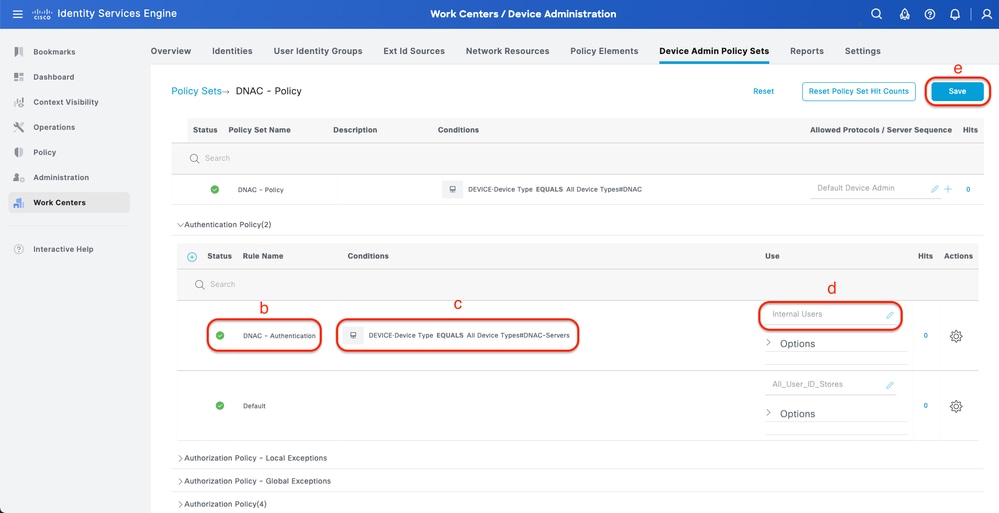Open the notifications bell icon
The height and width of the screenshot is (513, 999).
tap(954, 14)
